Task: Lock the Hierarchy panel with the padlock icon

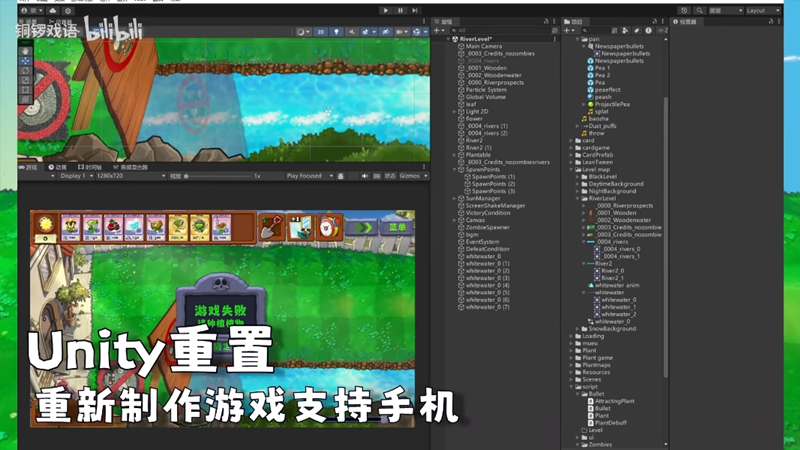Action: pos(546,21)
